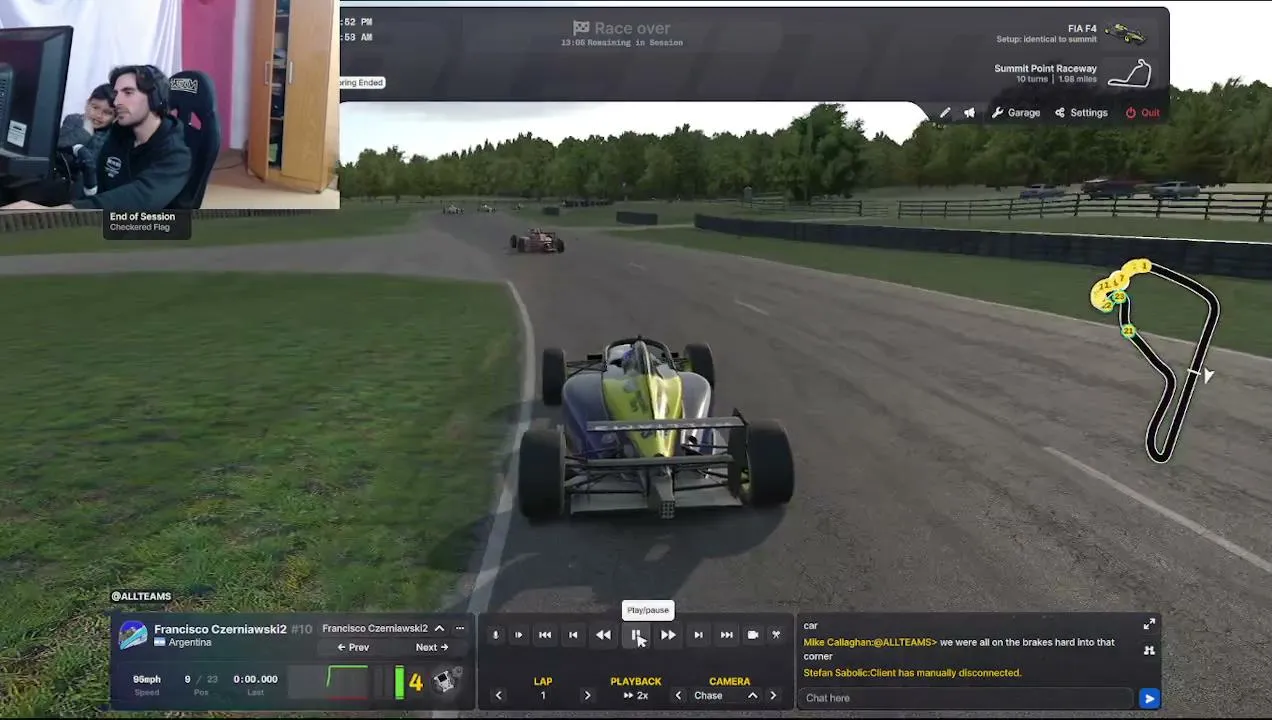Rewind the replay
Viewport: 1272px width, 720px height.
click(x=603, y=635)
